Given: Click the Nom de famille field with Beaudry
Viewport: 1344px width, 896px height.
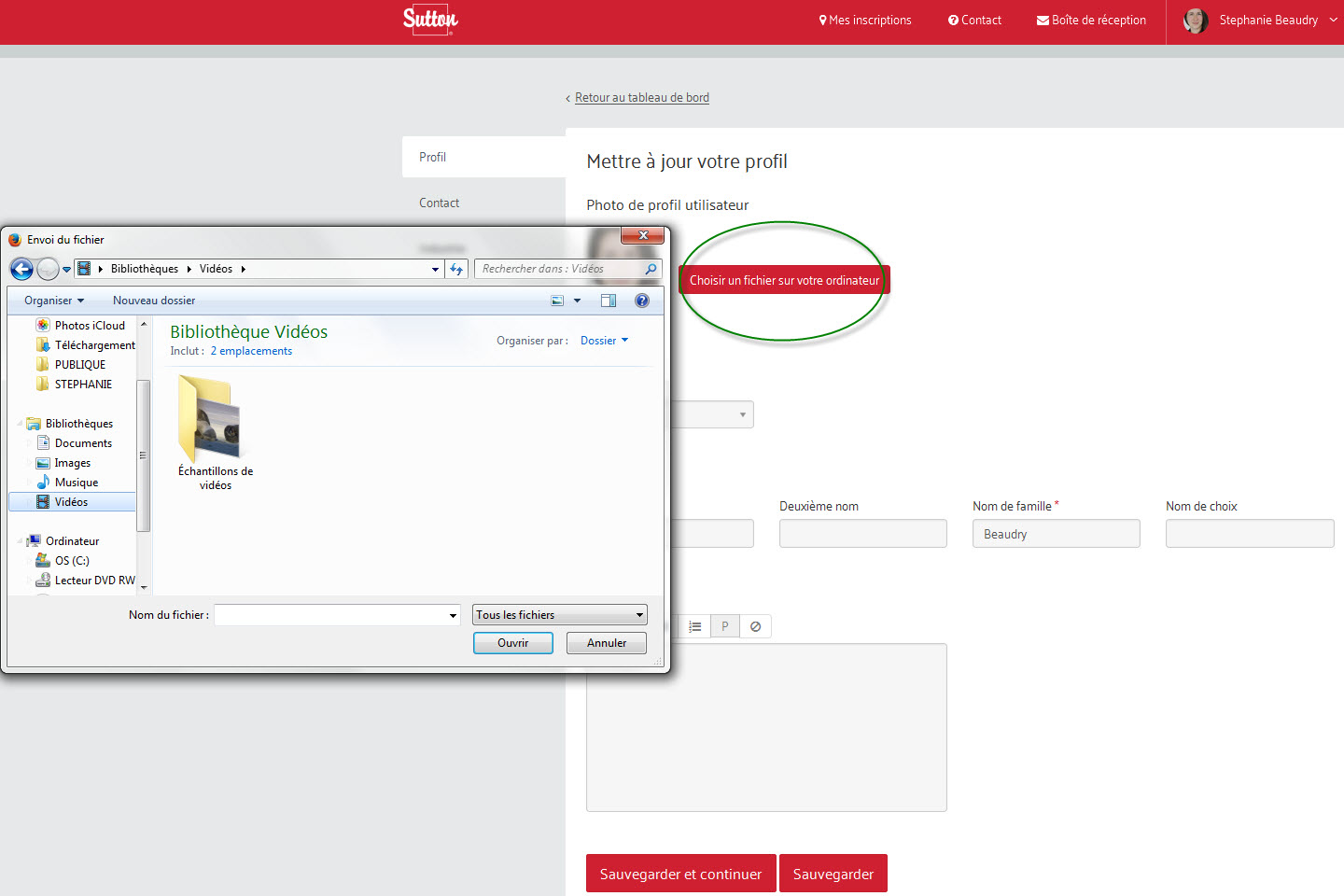Looking at the screenshot, I should [x=1057, y=533].
